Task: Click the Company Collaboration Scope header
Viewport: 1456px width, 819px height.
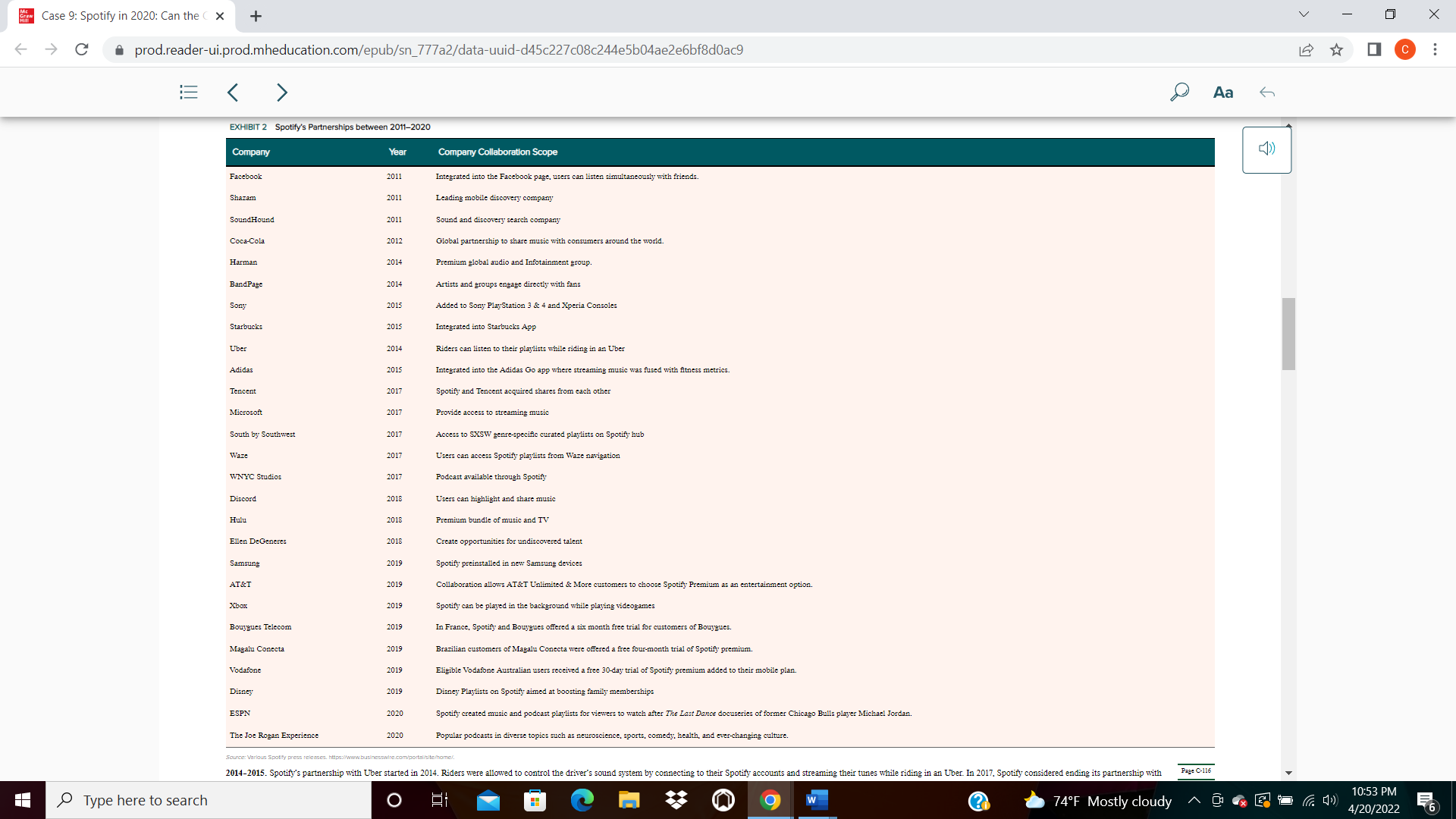Action: coord(497,152)
